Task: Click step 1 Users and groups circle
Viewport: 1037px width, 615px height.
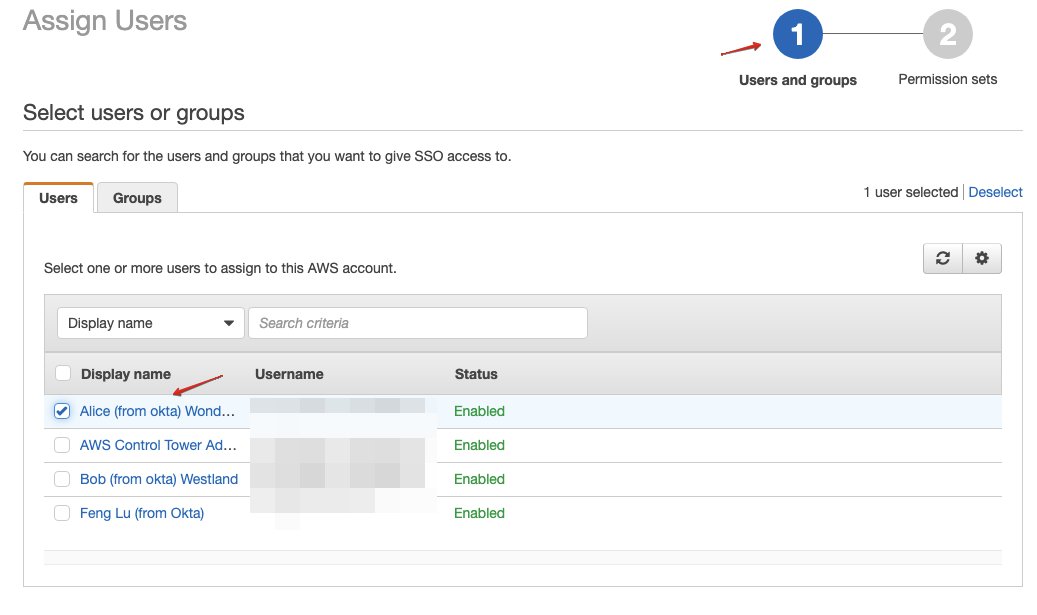Action: pos(798,34)
